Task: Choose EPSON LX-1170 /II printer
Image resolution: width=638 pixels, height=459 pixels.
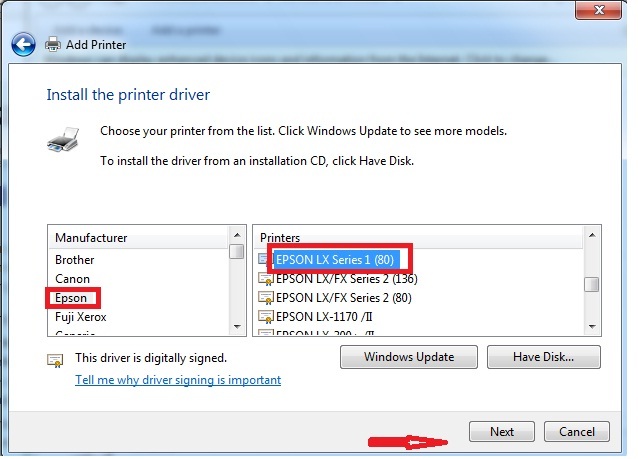Action: 324,317
